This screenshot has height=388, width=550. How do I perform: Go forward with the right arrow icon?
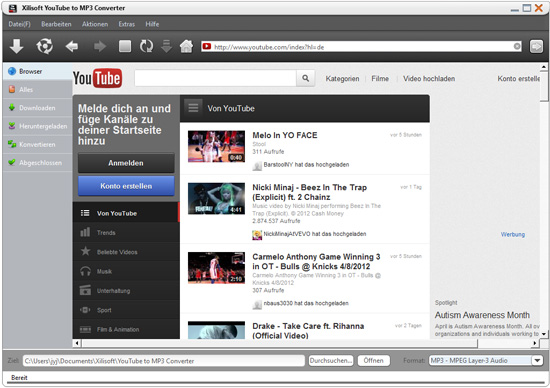(100, 46)
